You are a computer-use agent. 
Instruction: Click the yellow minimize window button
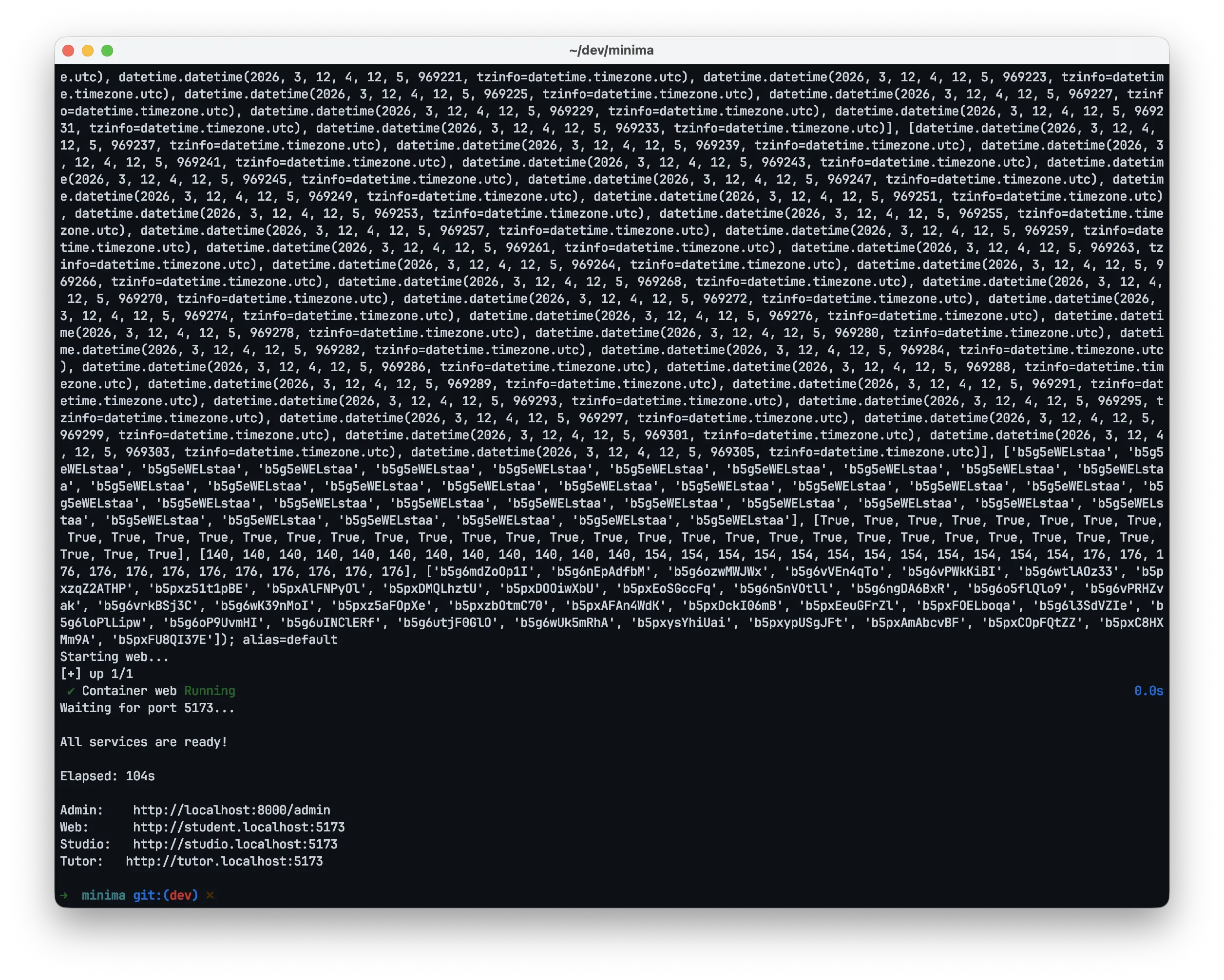(87, 51)
